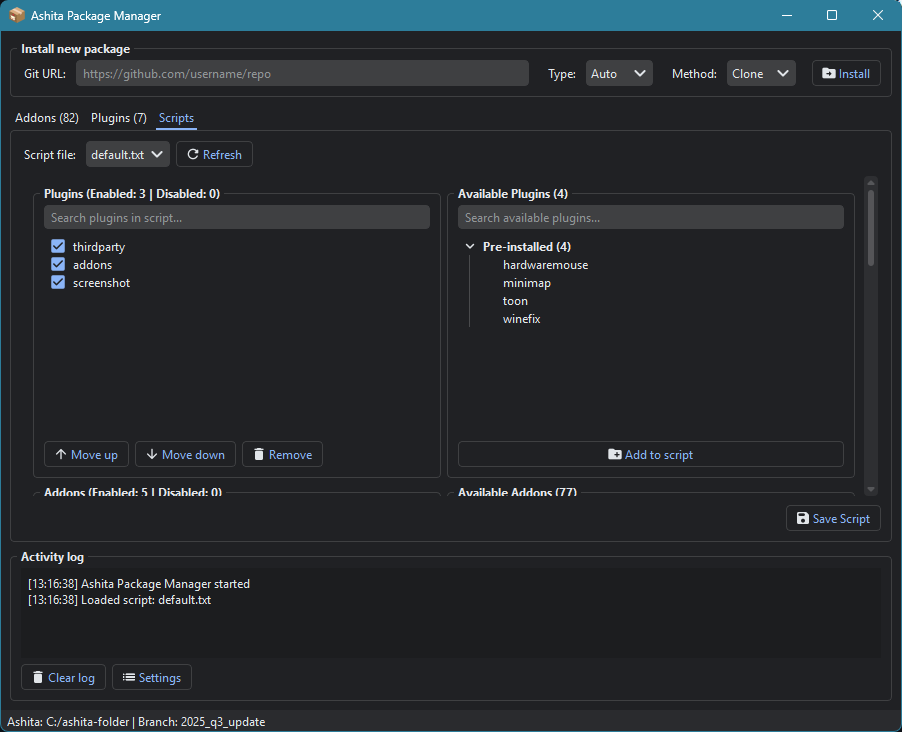Click the Install button
The width and height of the screenshot is (902, 732).
click(846, 74)
